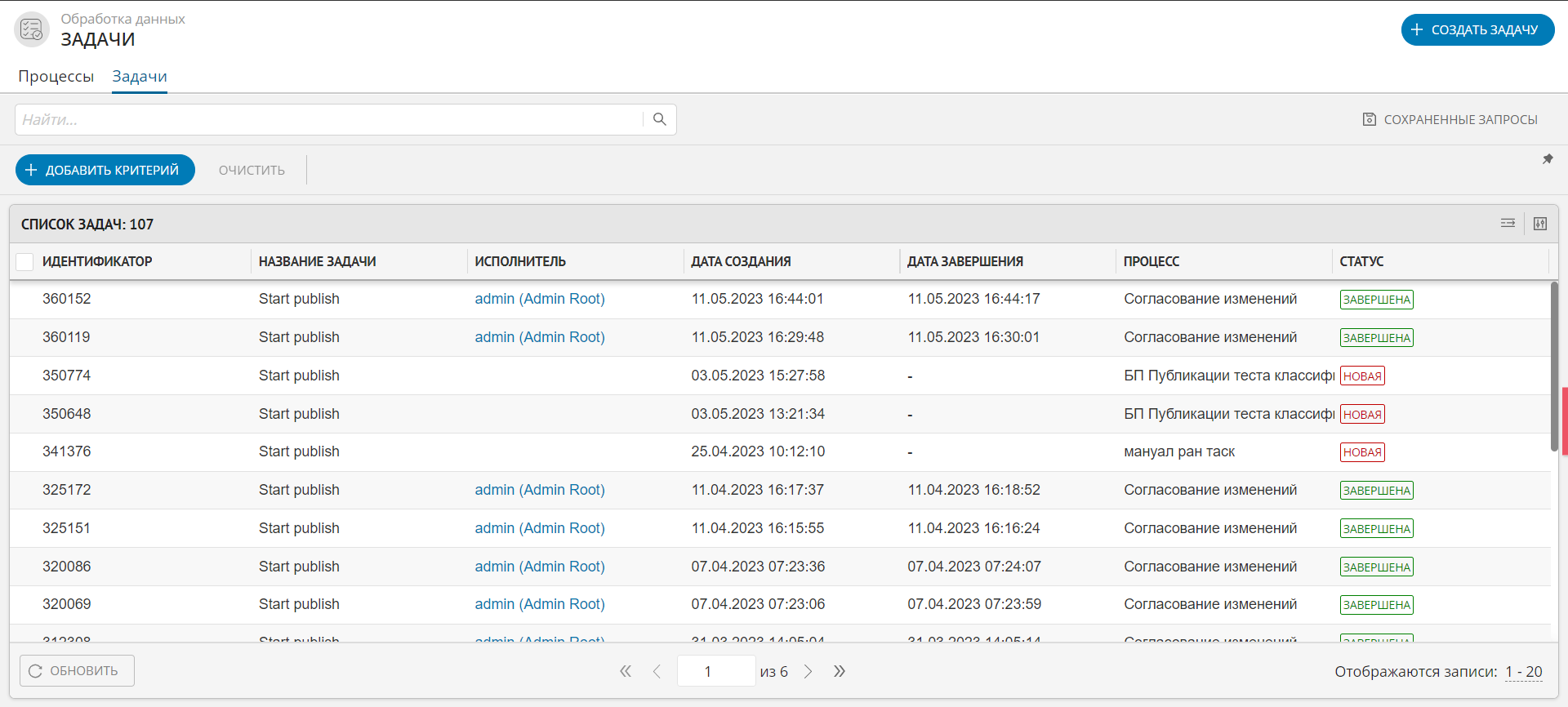
Task: Click identifier 350648
Action: [67, 414]
